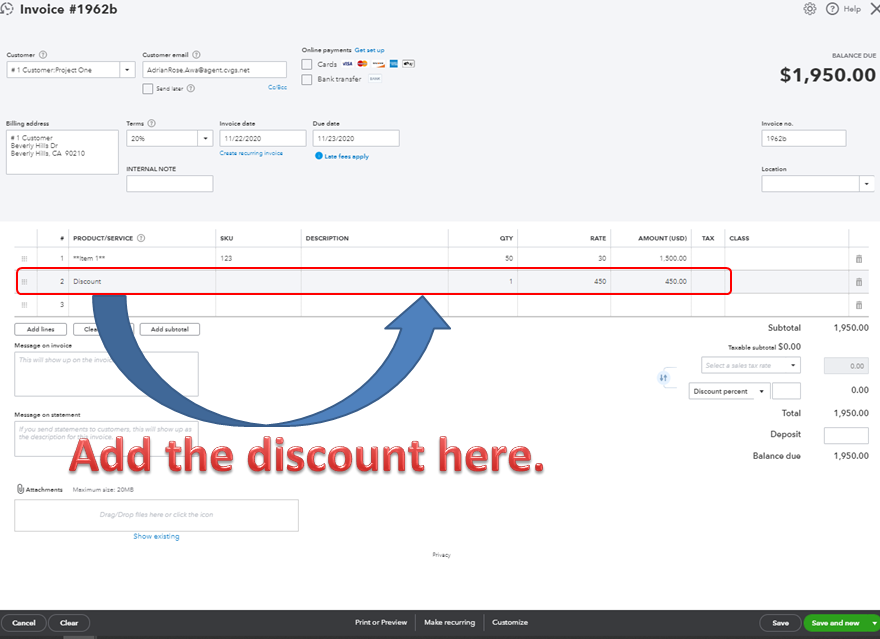Expand the Save and new arrow

pos(874,623)
